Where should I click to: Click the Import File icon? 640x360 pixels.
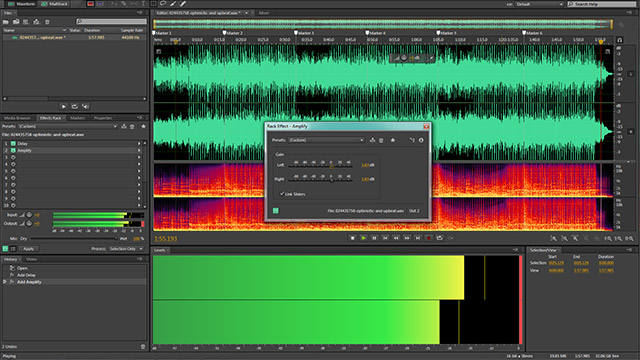click(x=16, y=22)
